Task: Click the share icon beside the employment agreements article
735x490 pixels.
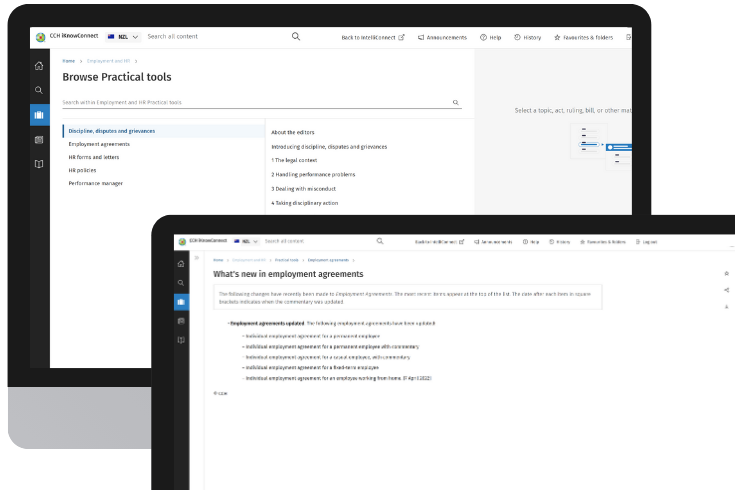Action: (726, 290)
